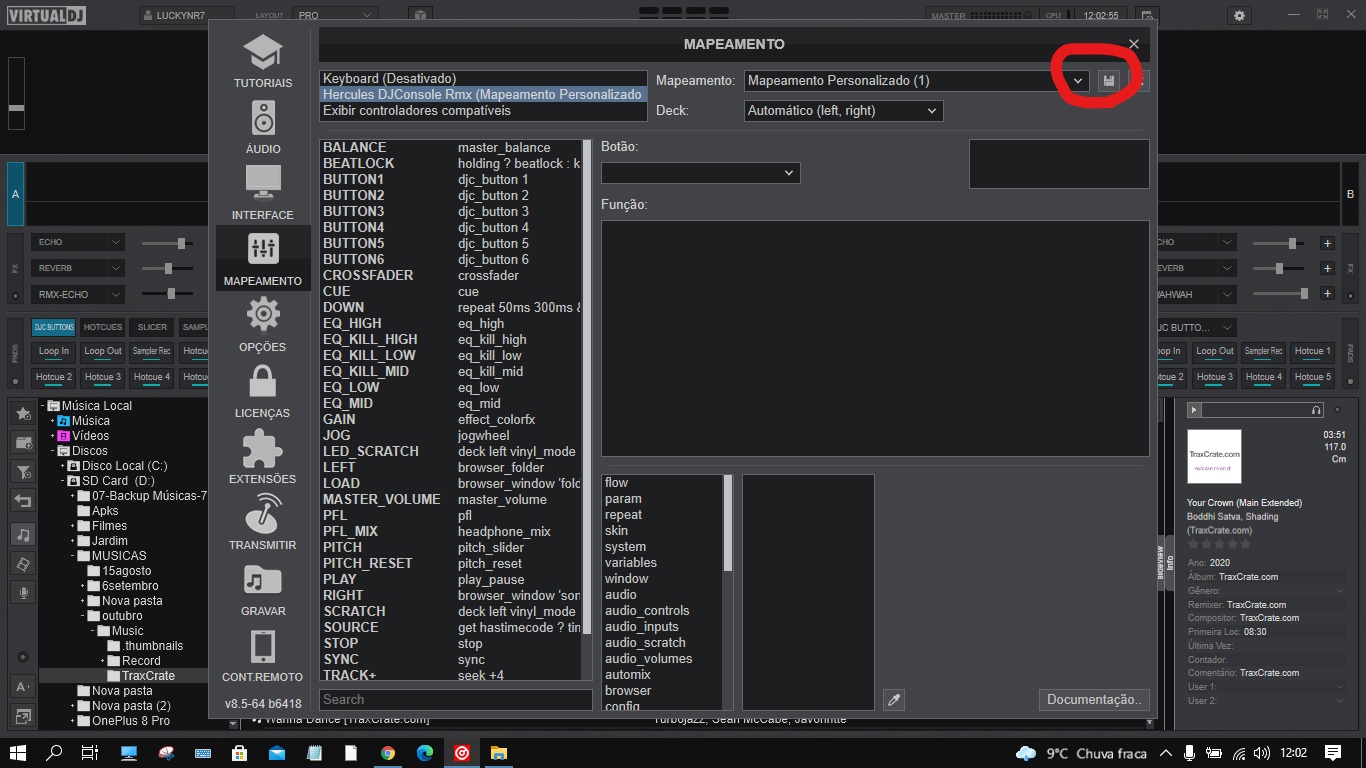The width and height of the screenshot is (1366, 768).
Task: Switch left deck pads to HOTCUES
Action: click(x=103, y=327)
